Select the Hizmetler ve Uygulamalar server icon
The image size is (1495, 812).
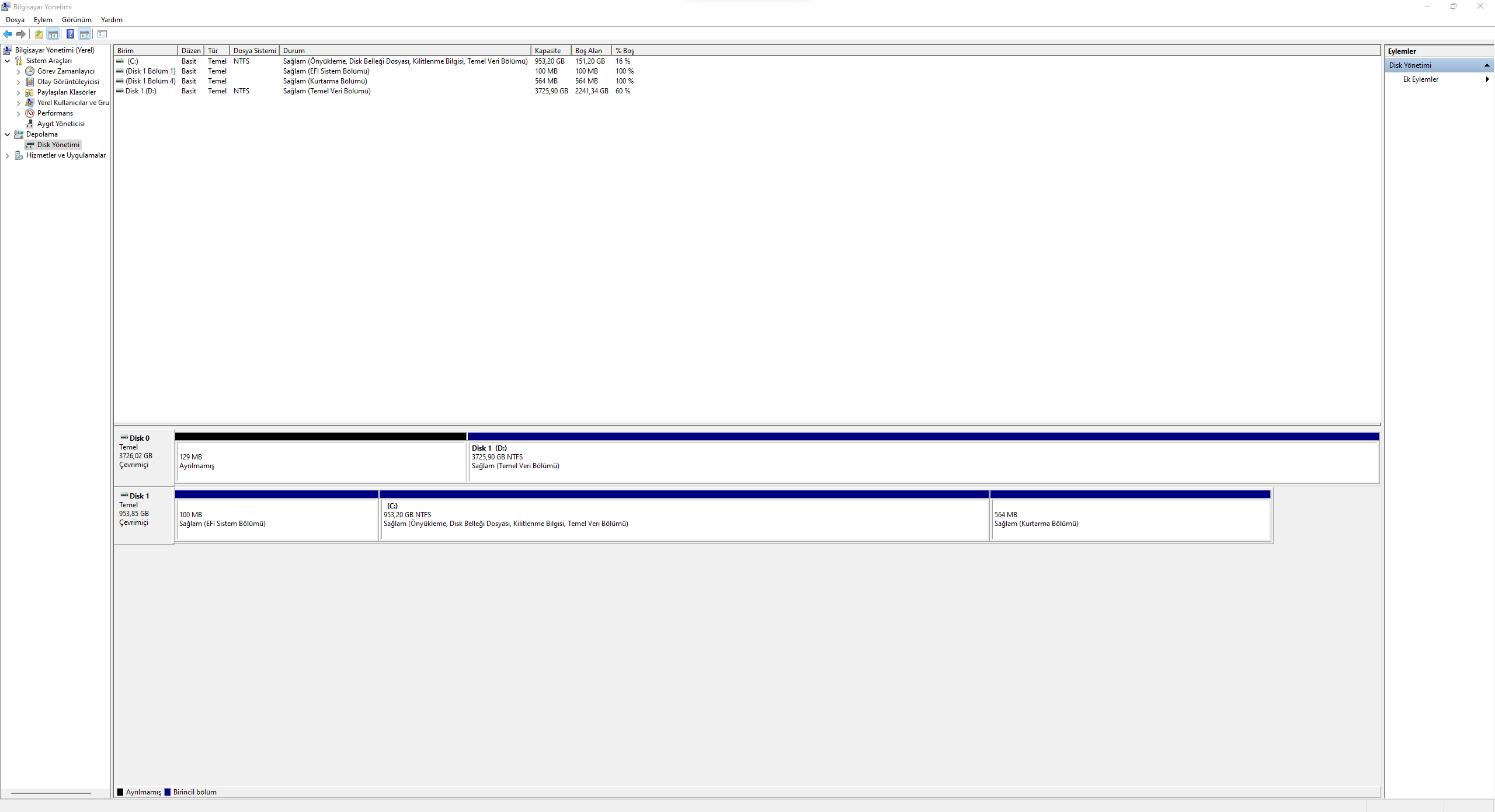pyautogui.click(x=19, y=155)
